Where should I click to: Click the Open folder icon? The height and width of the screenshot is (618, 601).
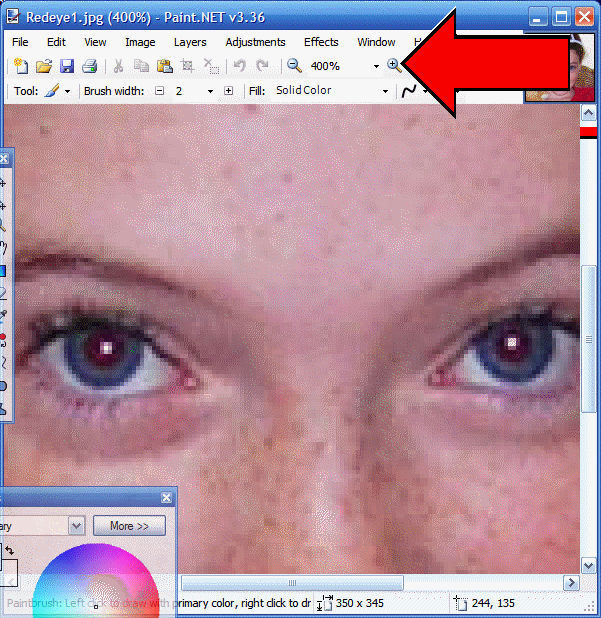tap(43, 66)
